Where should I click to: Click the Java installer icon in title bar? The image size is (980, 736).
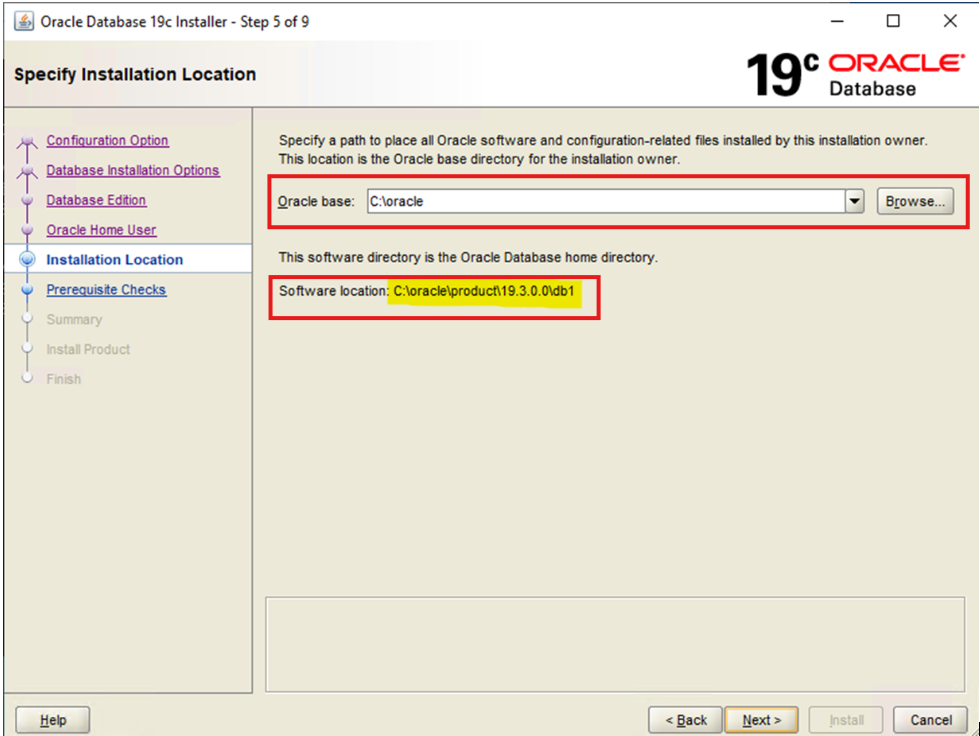click(24, 21)
